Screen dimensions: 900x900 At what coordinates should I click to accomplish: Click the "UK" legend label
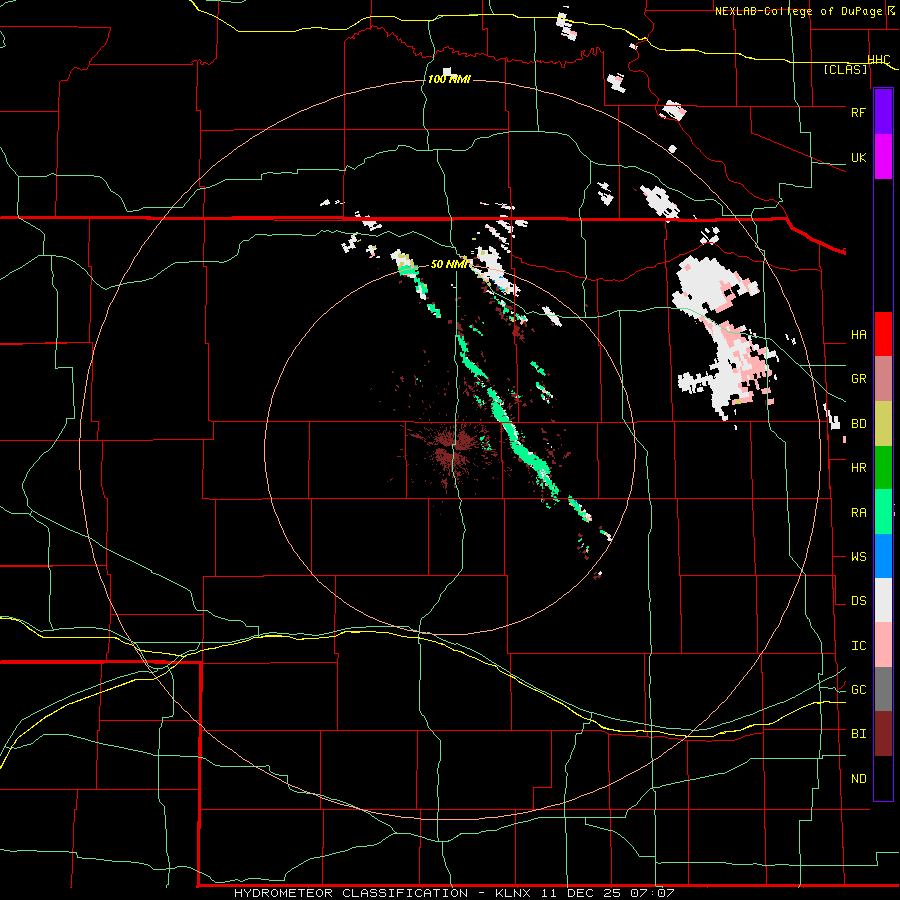858,158
